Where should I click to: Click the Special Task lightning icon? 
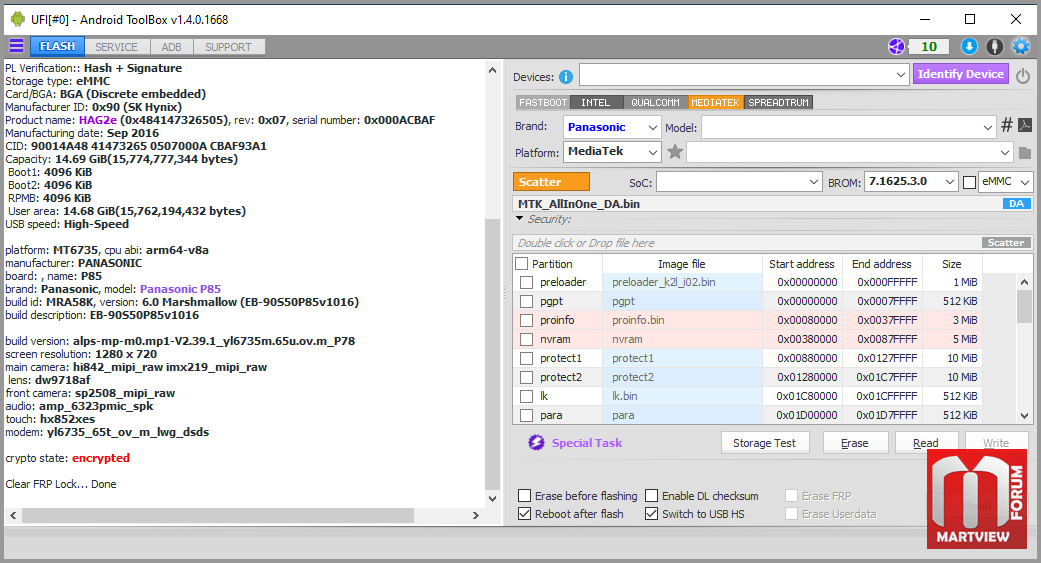[x=536, y=443]
